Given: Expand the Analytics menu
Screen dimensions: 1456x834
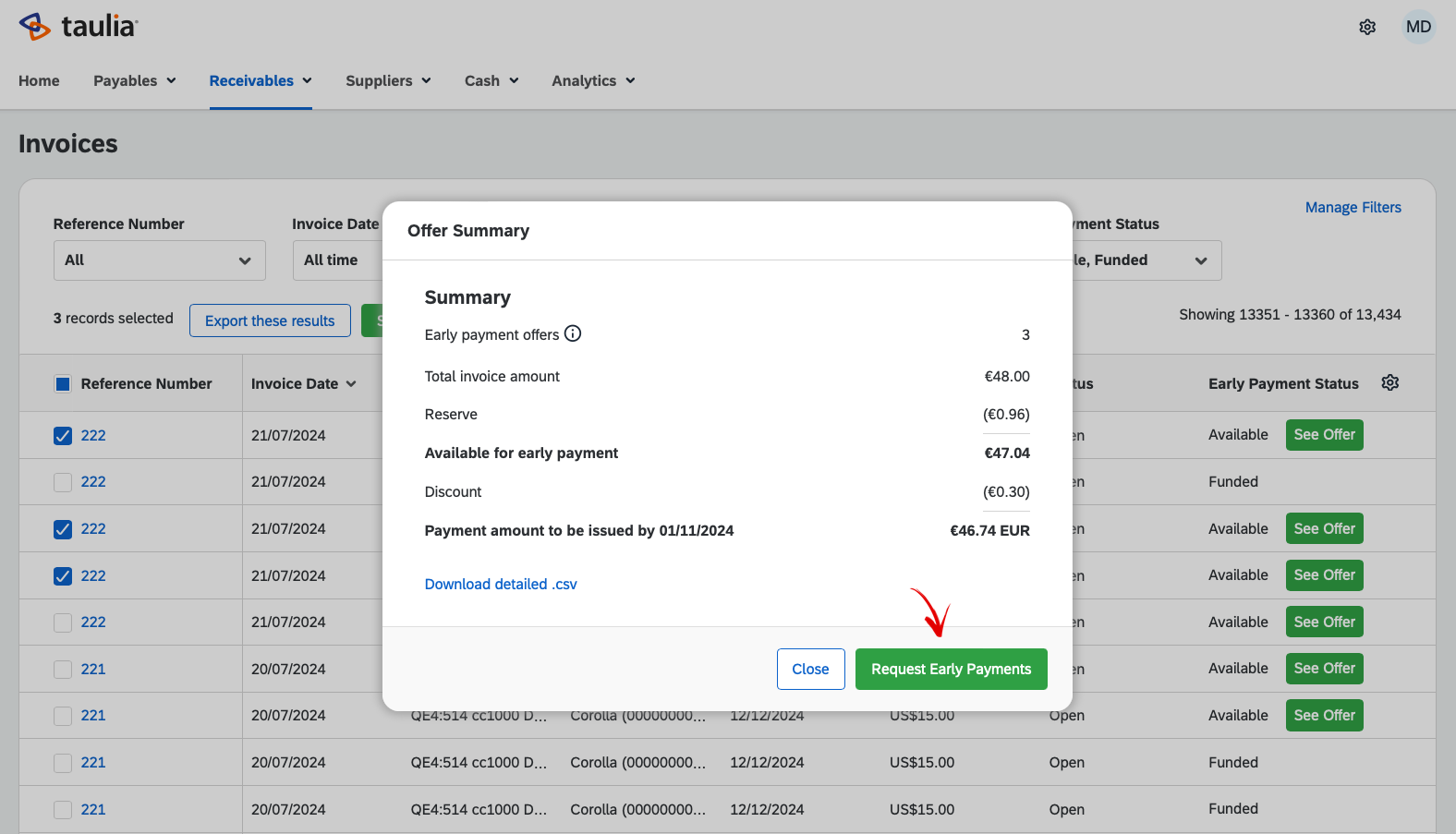Looking at the screenshot, I should [x=593, y=80].
